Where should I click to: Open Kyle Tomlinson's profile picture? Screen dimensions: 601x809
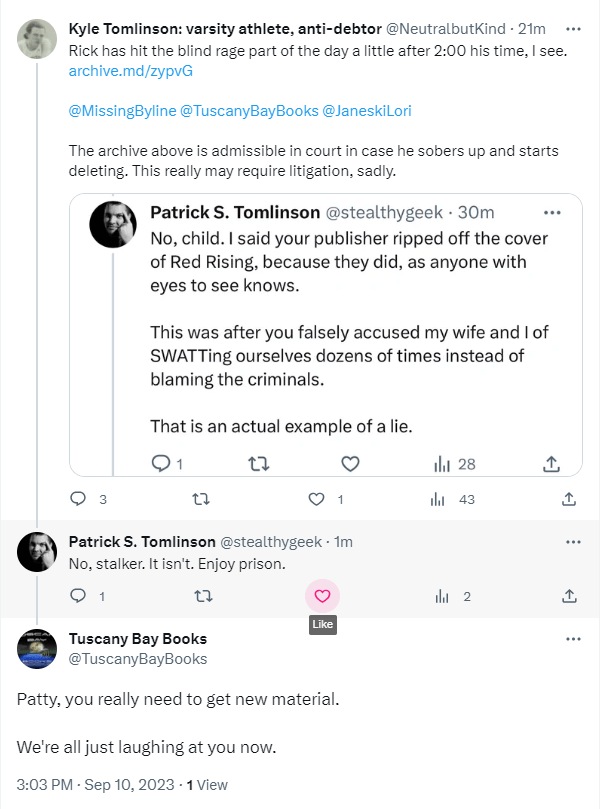(x=37, y=38)
